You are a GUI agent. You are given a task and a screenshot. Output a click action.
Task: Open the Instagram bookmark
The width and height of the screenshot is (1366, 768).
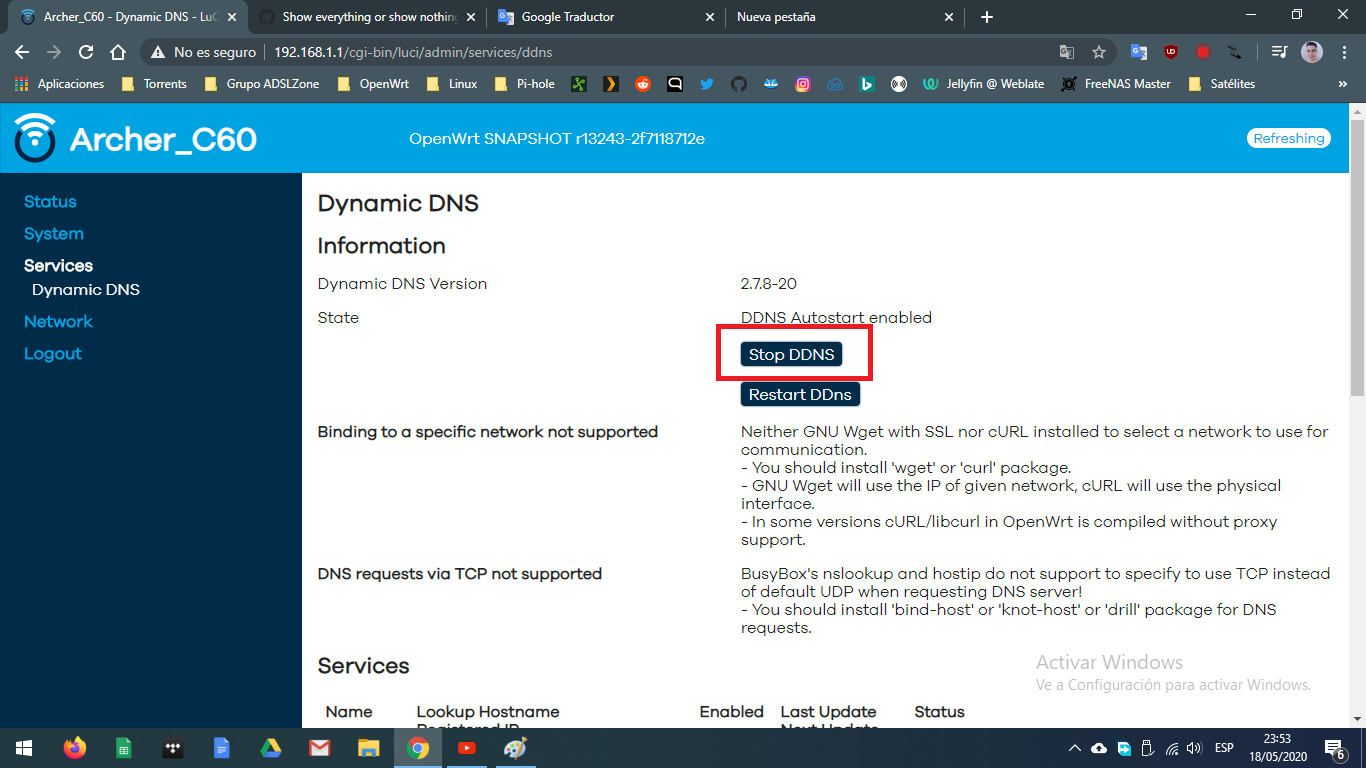802,84
